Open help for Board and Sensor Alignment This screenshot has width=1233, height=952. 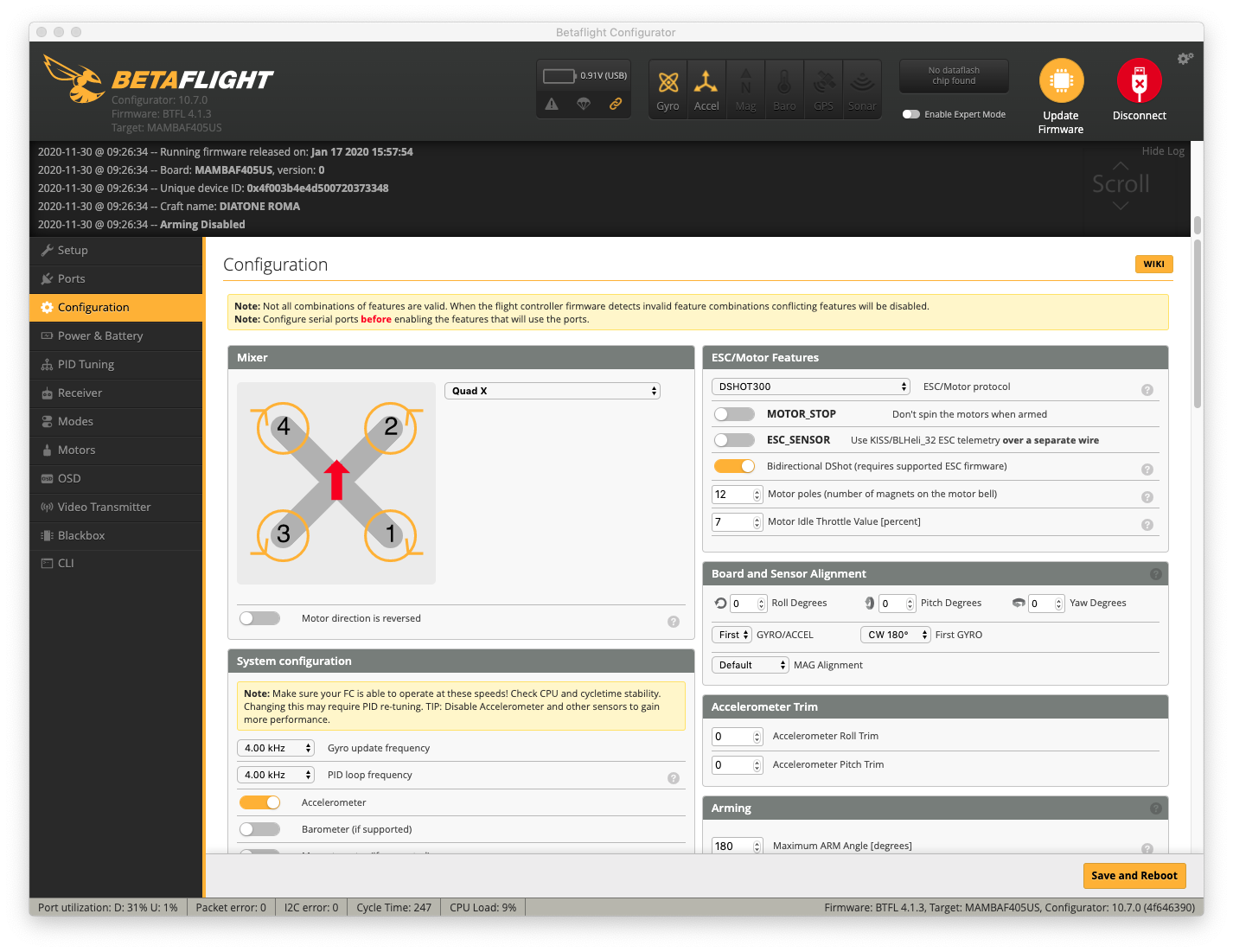[x=1156, y=574]
